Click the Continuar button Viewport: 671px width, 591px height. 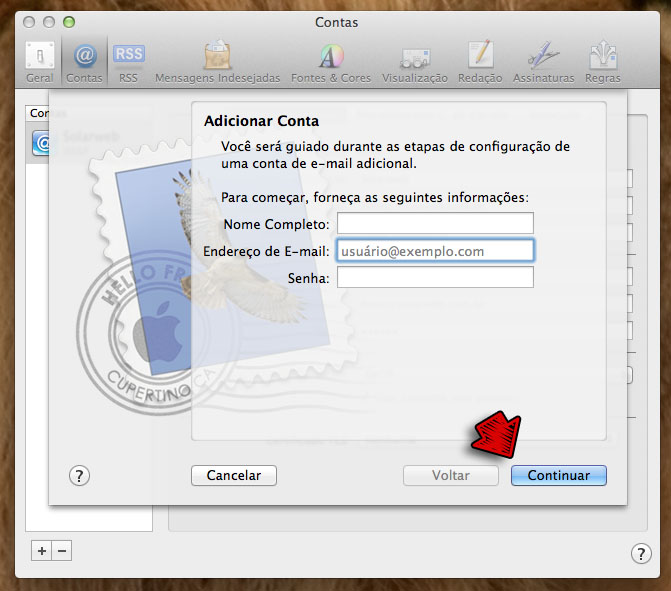[x=558, y=475]
